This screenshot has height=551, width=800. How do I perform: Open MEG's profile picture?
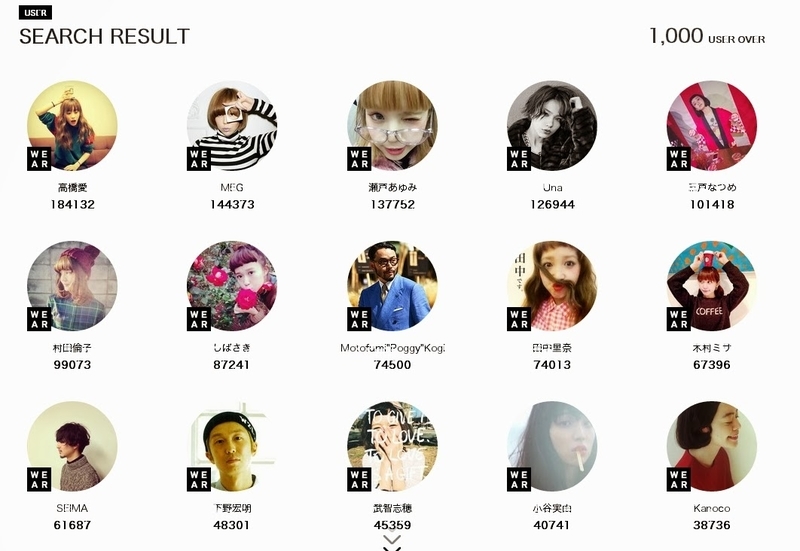point(232,126)
